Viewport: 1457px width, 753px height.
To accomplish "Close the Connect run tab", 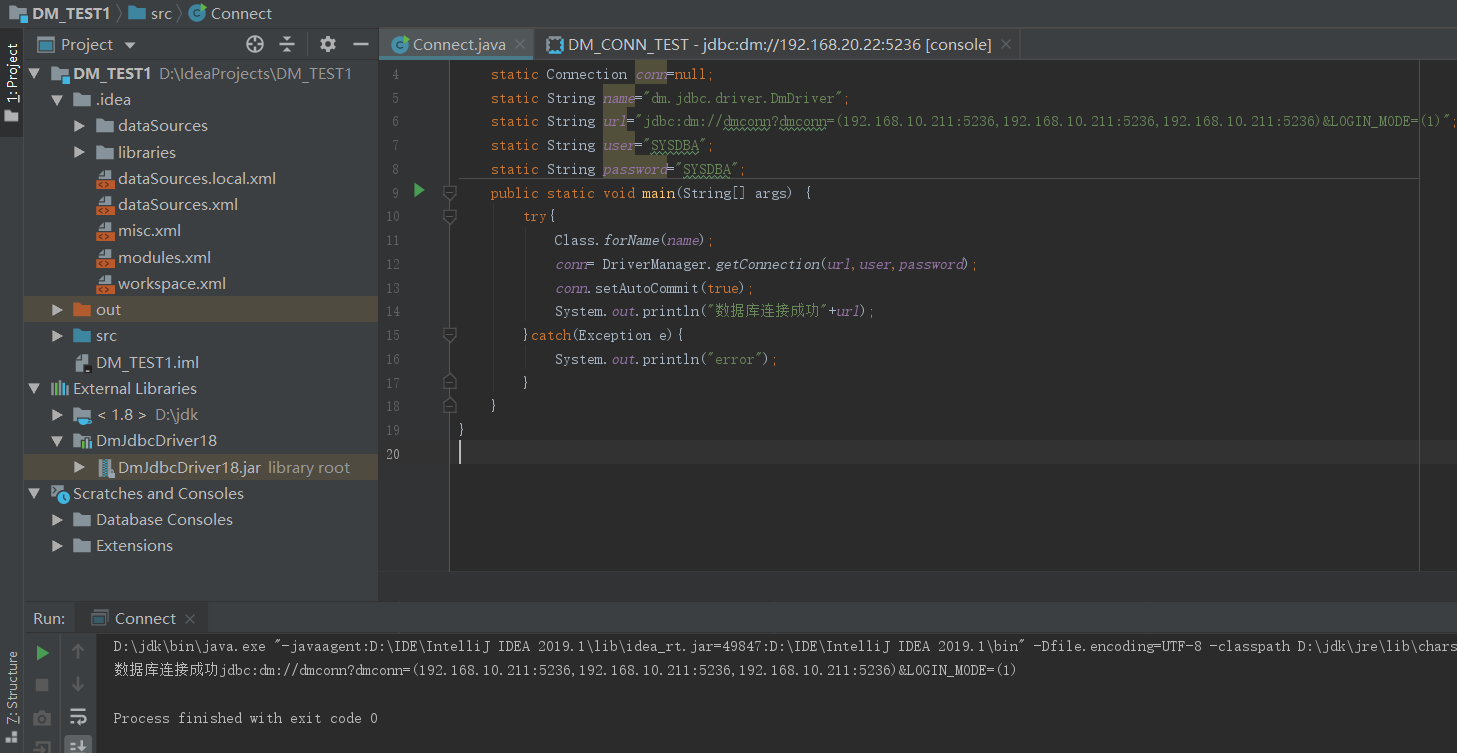I will (x=190, y=618).
